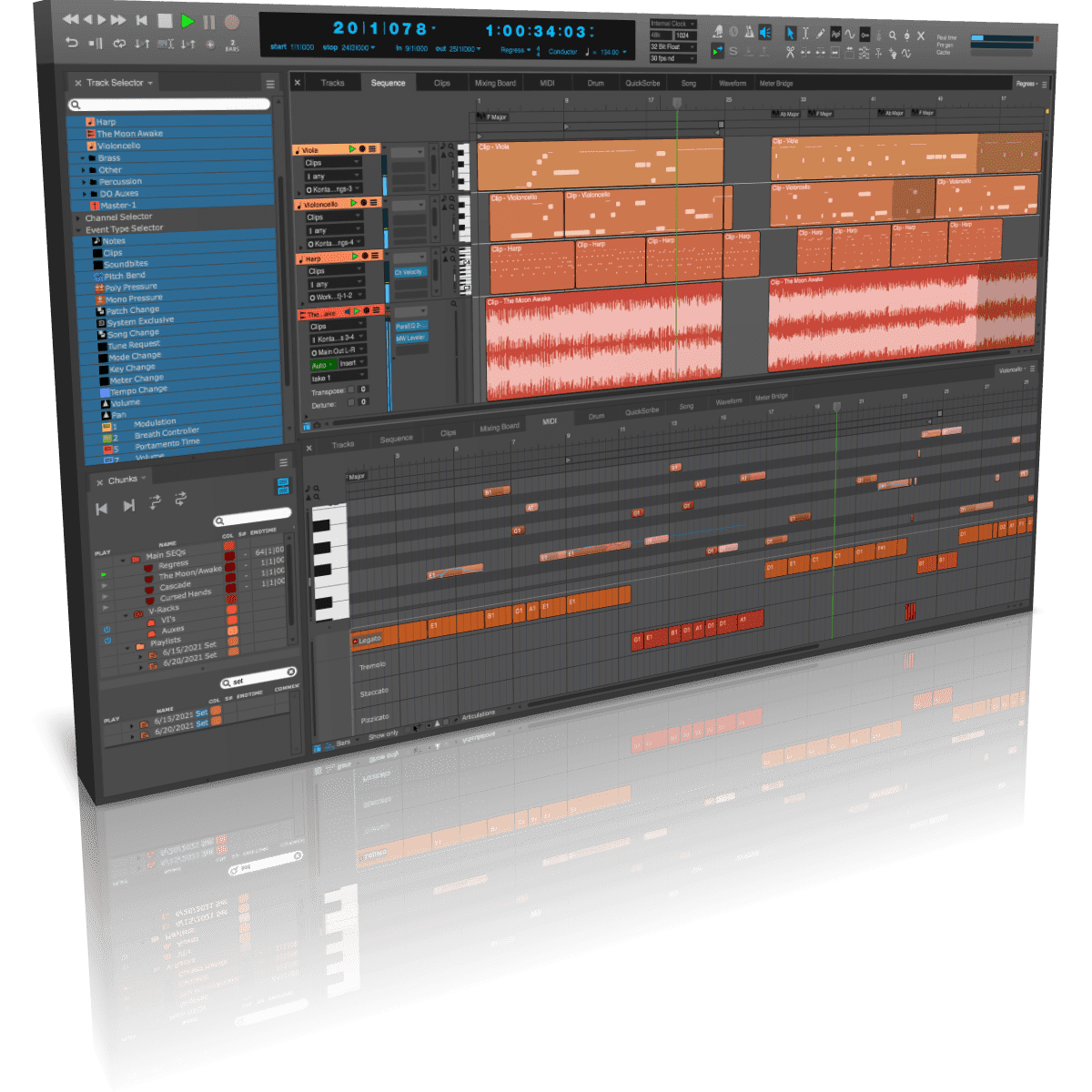
Task: Toggle the blue power icon for VI's
Action: [106, 630]
